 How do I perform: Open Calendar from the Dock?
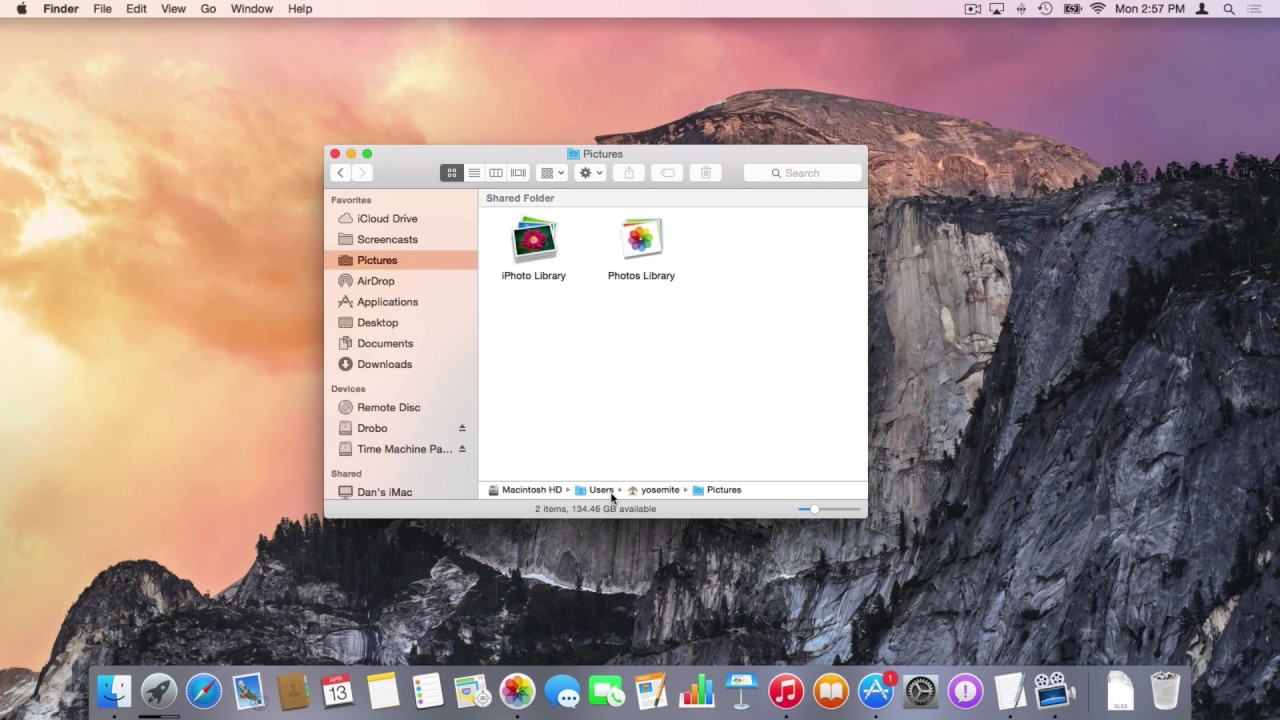[338, 691]
